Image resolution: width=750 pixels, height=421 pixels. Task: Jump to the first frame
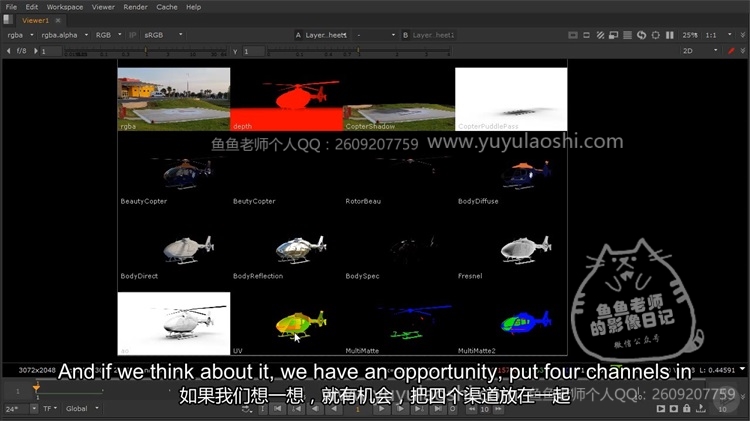click(x=278, y=409)
